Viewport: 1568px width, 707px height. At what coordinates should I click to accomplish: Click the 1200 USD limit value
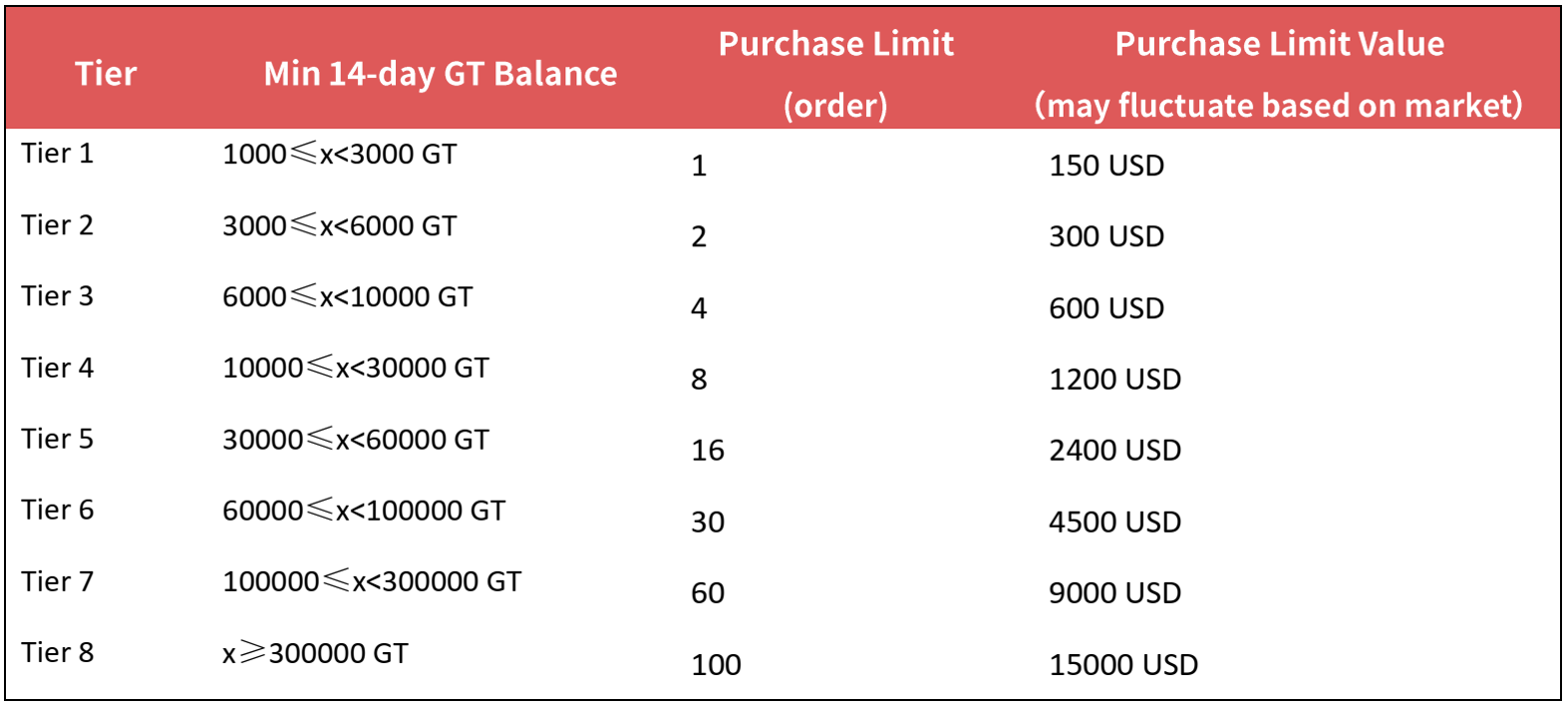pos(1114,379)
